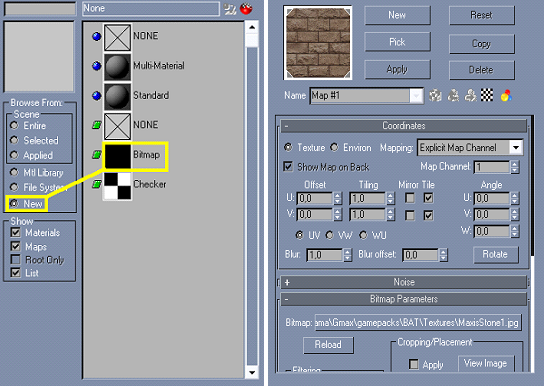Click the Go to Parent icon
The image size is (544, 386).
coord(453,95)
